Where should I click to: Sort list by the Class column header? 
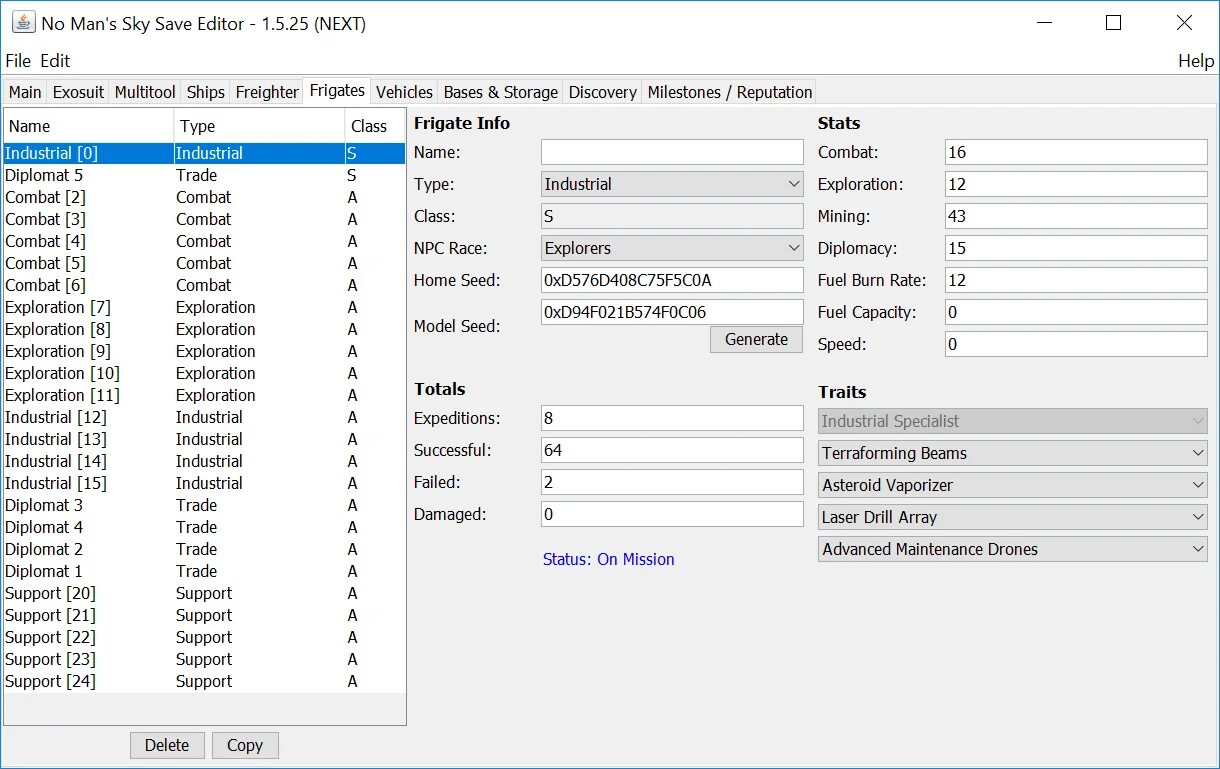[x=375, y=126]
